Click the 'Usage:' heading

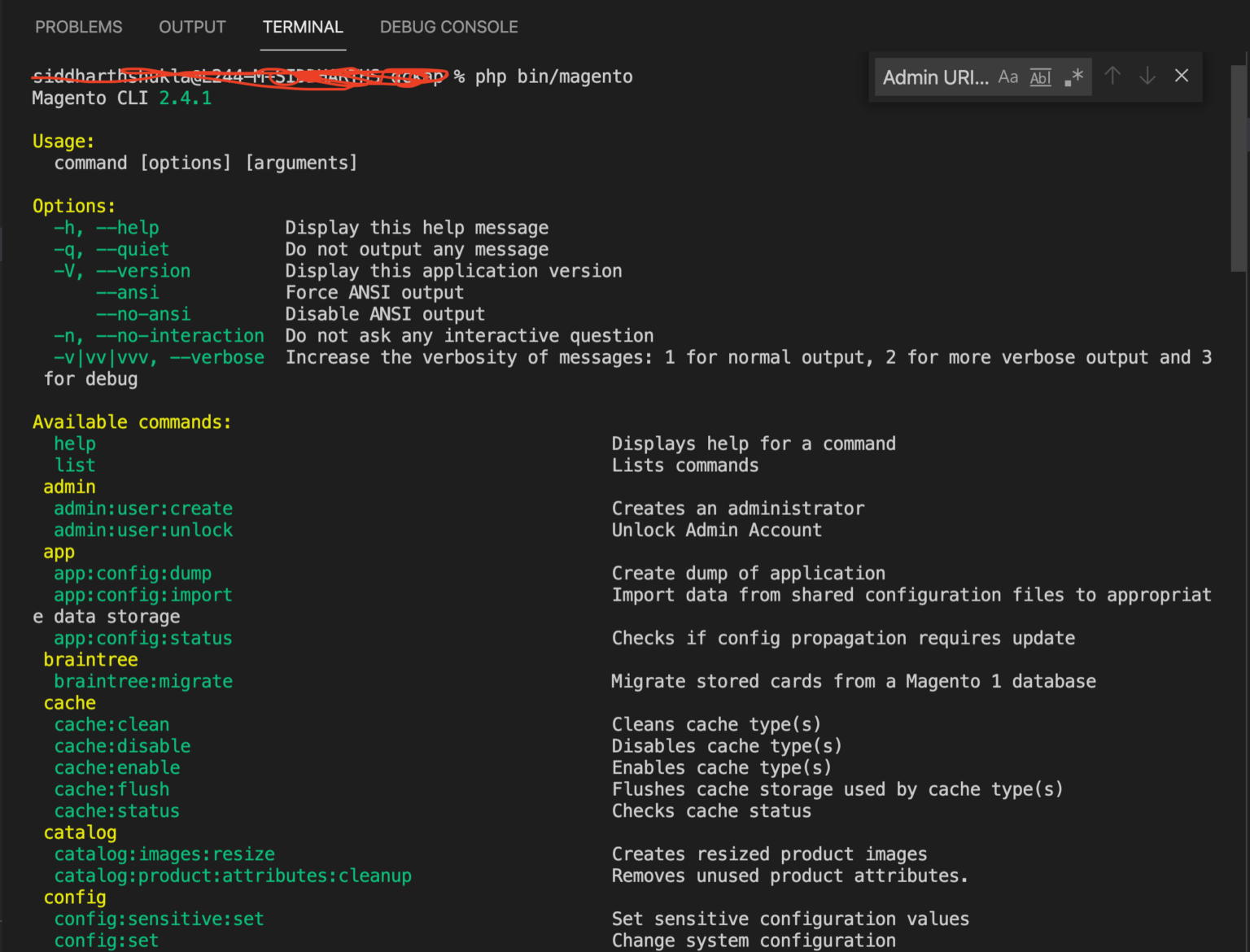click(x=63, y=142)
